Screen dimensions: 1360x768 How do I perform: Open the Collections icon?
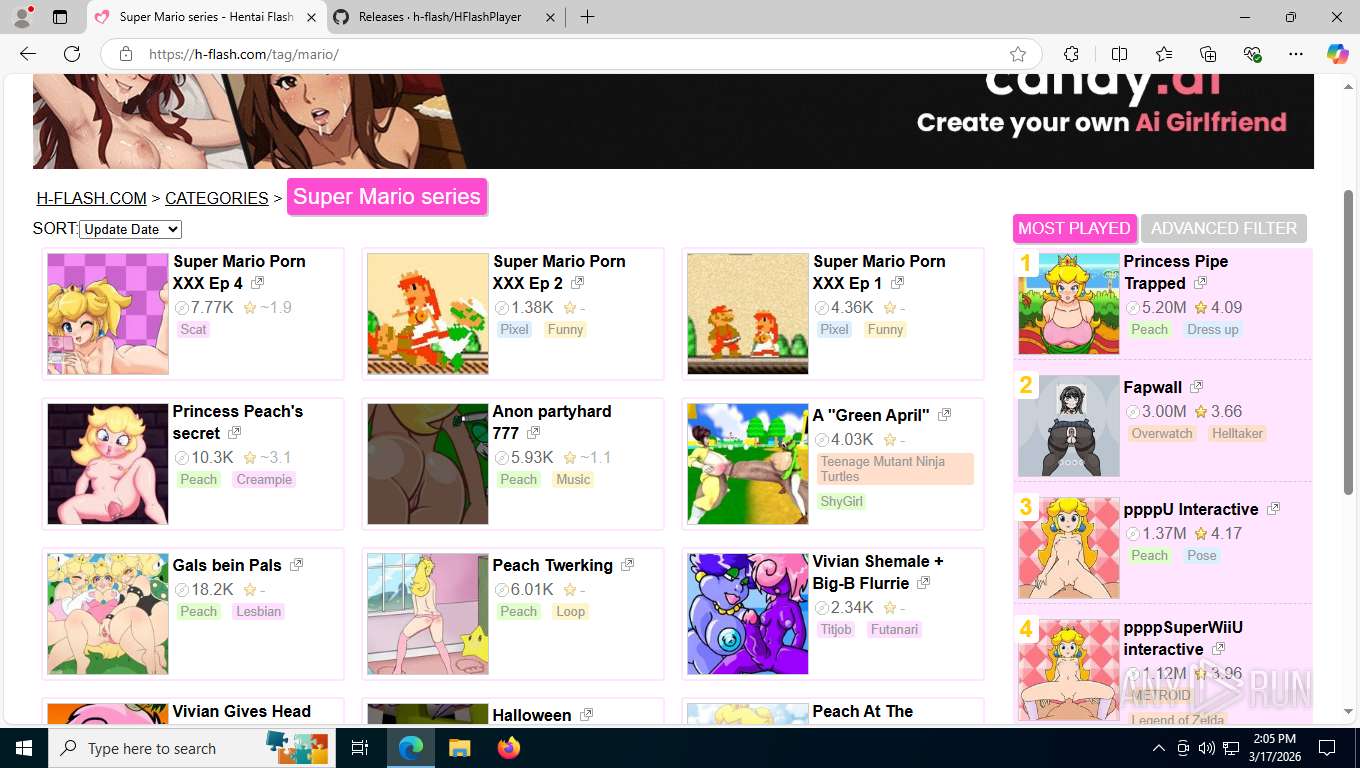click(x=1208, y=54)
